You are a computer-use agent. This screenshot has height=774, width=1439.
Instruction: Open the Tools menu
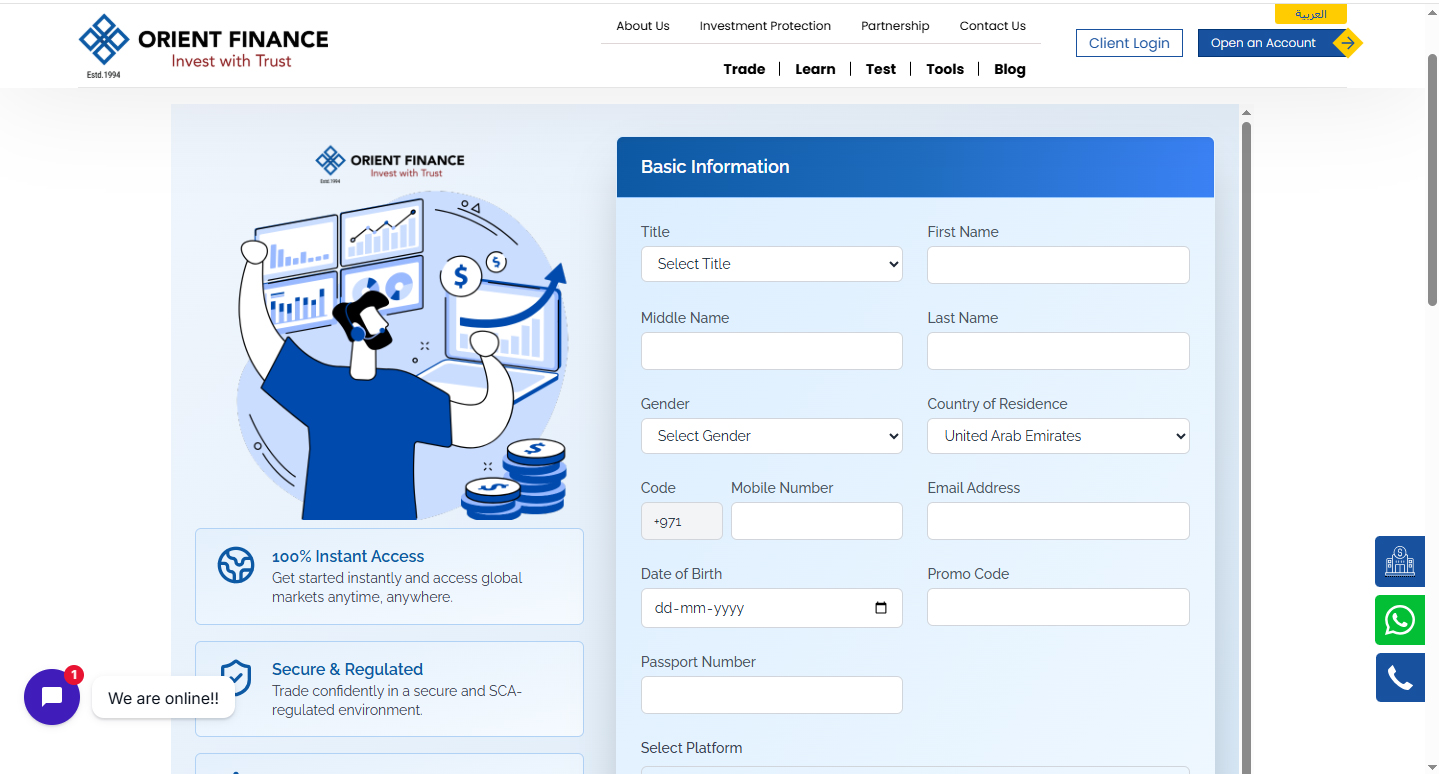click(945, 69)
